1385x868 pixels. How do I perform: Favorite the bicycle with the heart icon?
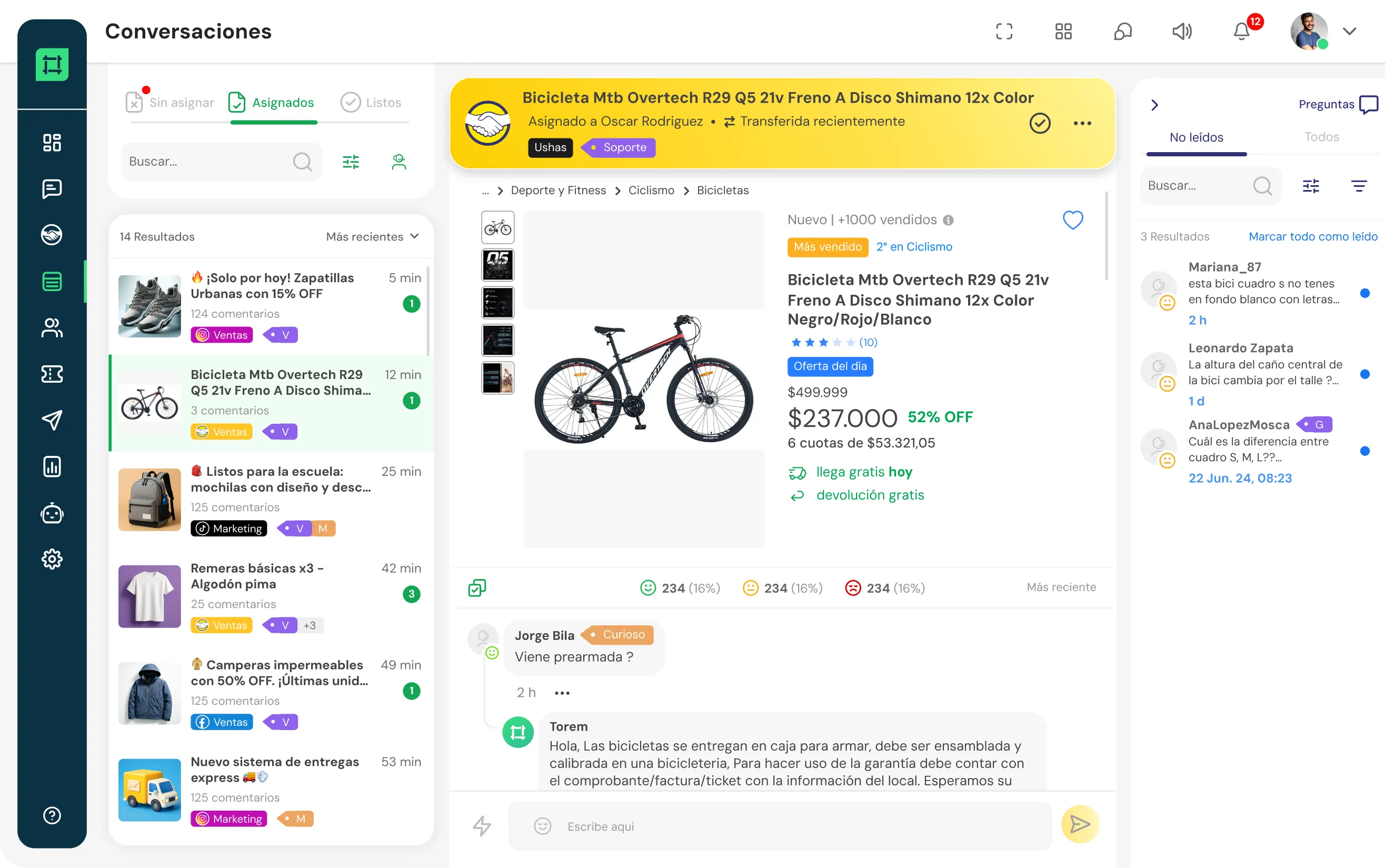point(1073,220)
